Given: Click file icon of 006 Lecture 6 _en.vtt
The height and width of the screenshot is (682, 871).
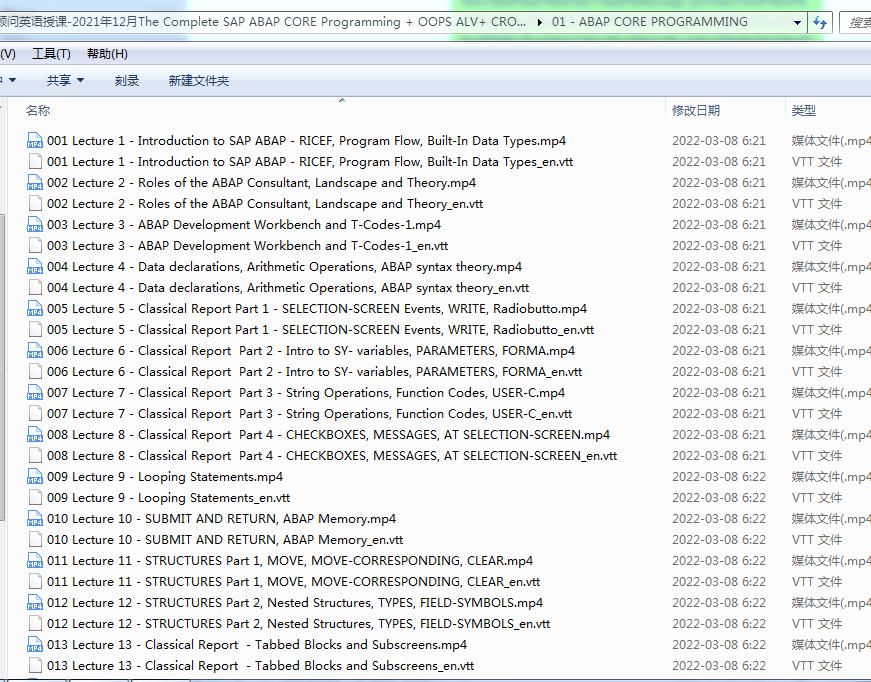Looking at the screenshot, I should click(35, 372).
